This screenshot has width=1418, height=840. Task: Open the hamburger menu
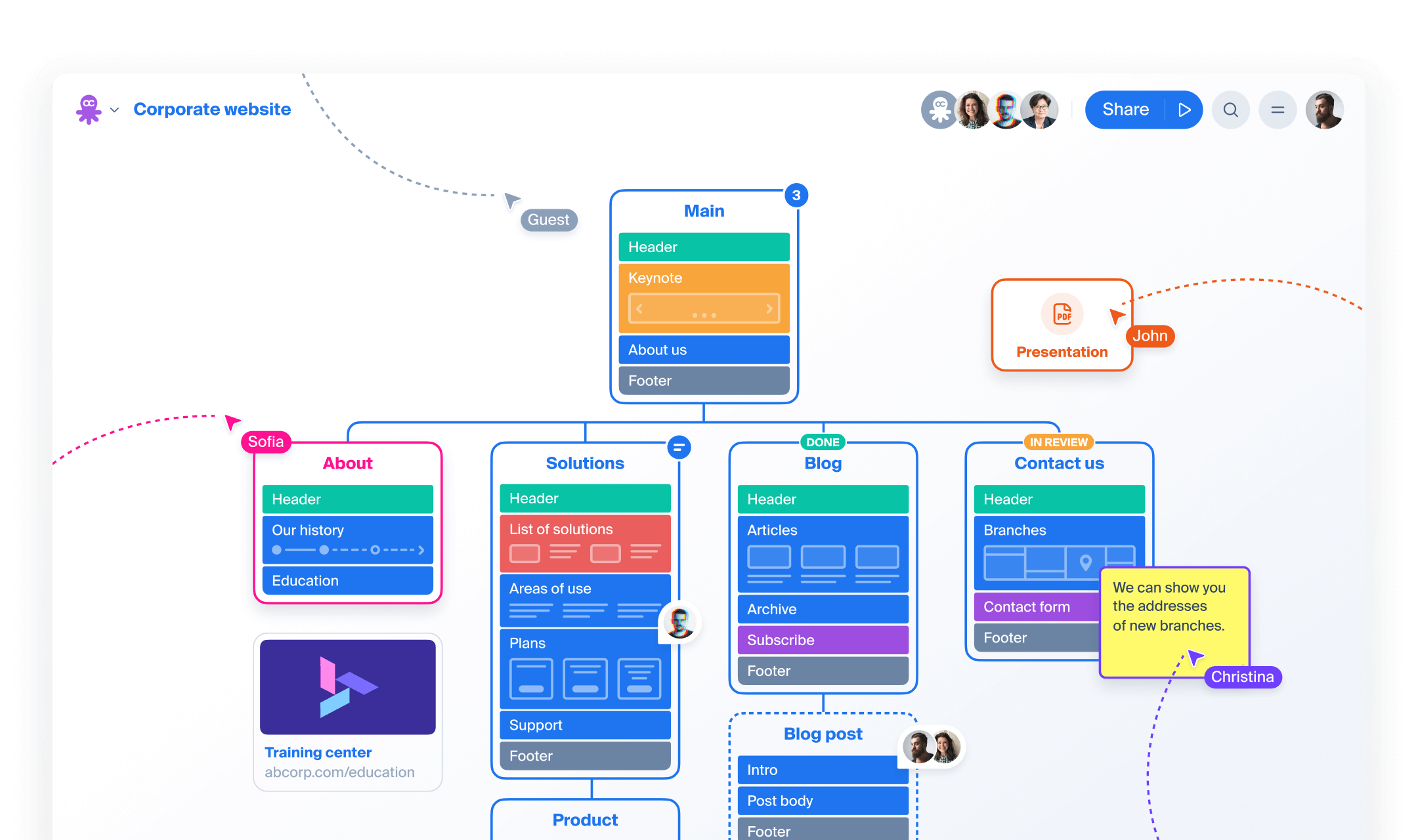[x=1278, y=110]
